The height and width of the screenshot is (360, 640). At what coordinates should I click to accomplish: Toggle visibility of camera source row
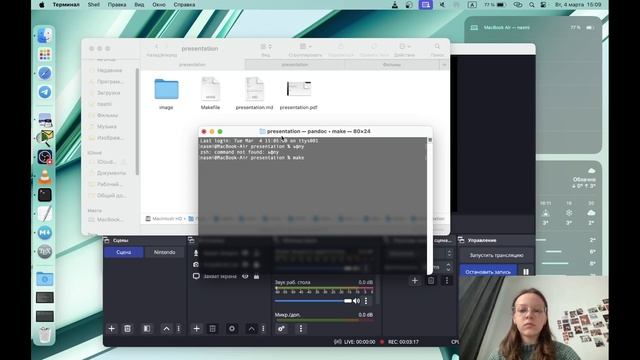(245, 264)
